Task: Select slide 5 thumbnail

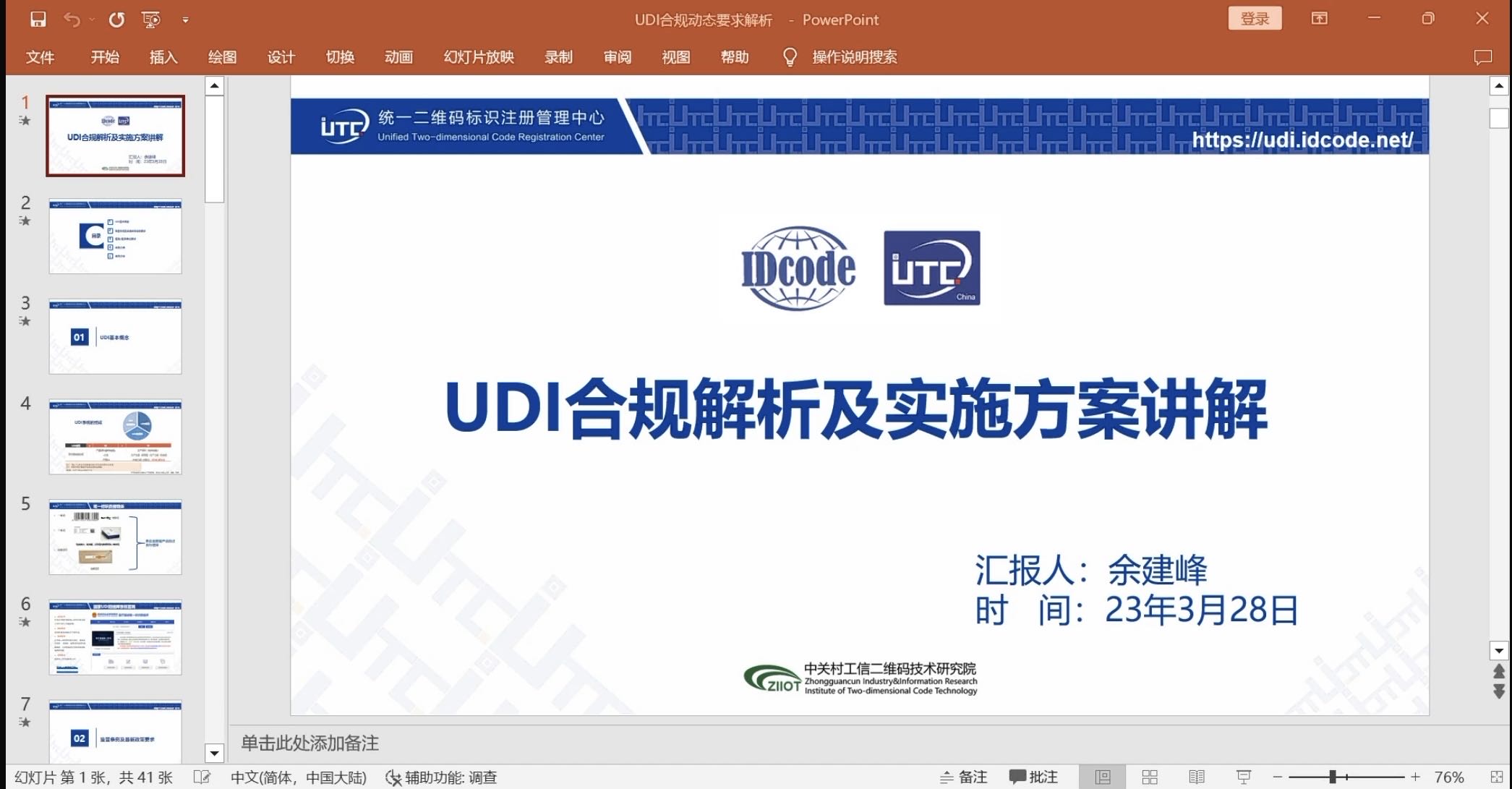Action: [116, 537]
